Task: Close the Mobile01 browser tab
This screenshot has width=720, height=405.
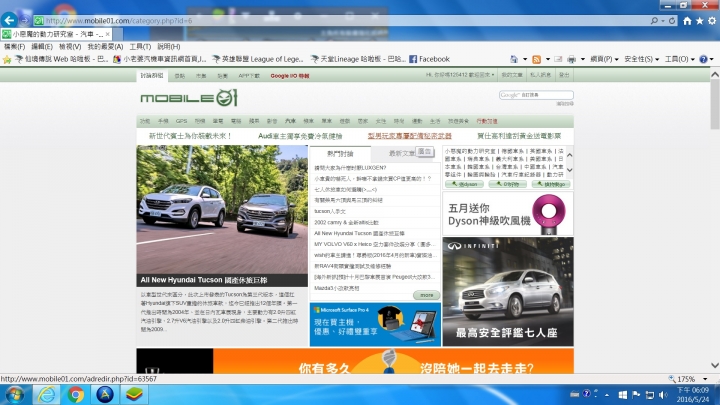Action: [x=107, y=34]
